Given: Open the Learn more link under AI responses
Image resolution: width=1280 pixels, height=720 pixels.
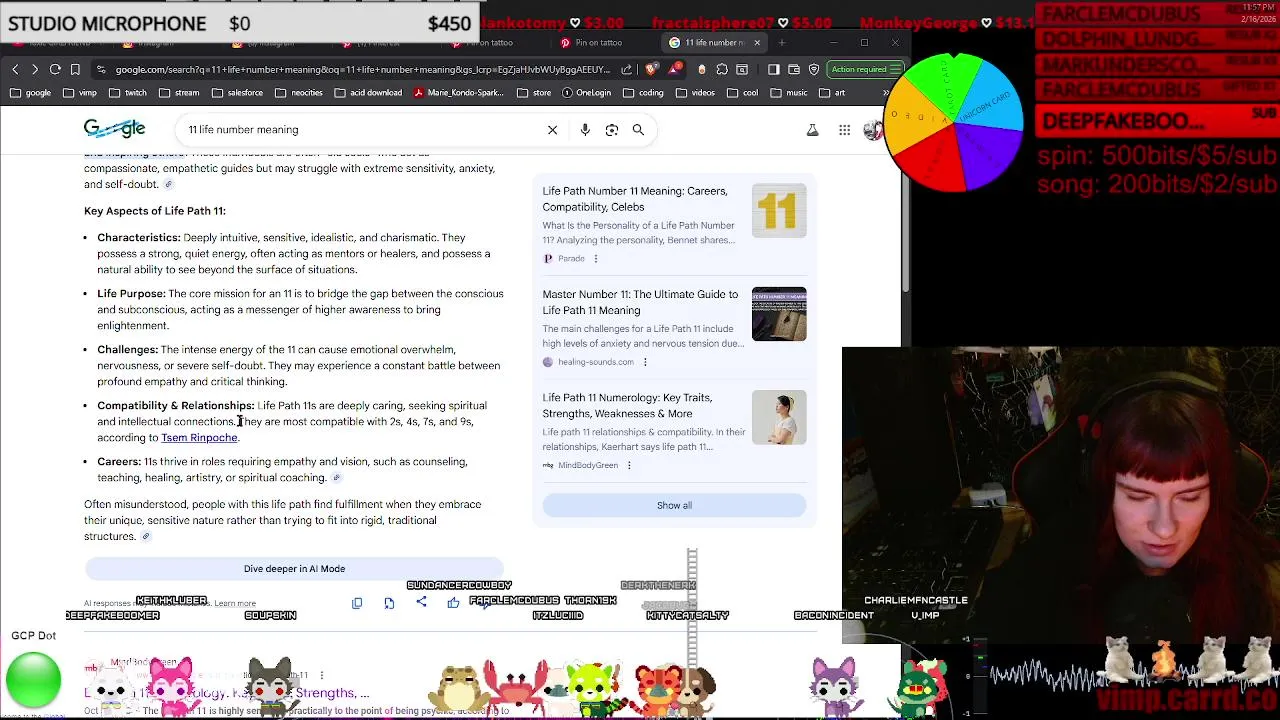Looking at the screenshot, I should [235, 604].
